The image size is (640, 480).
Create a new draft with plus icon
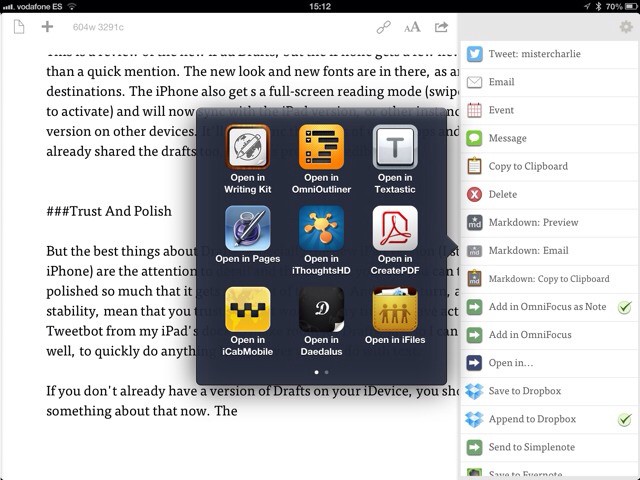tap(47, 27)
